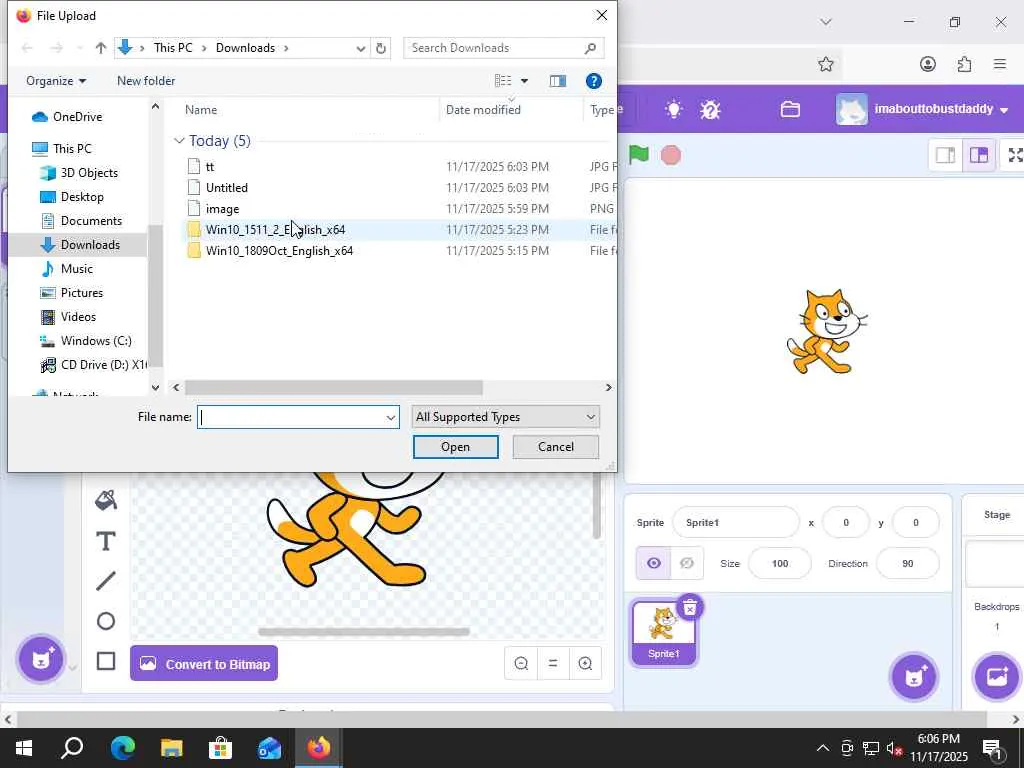Select the Line tool
This screenshot has height=768, width=1024.
click(x=106, y=581)
